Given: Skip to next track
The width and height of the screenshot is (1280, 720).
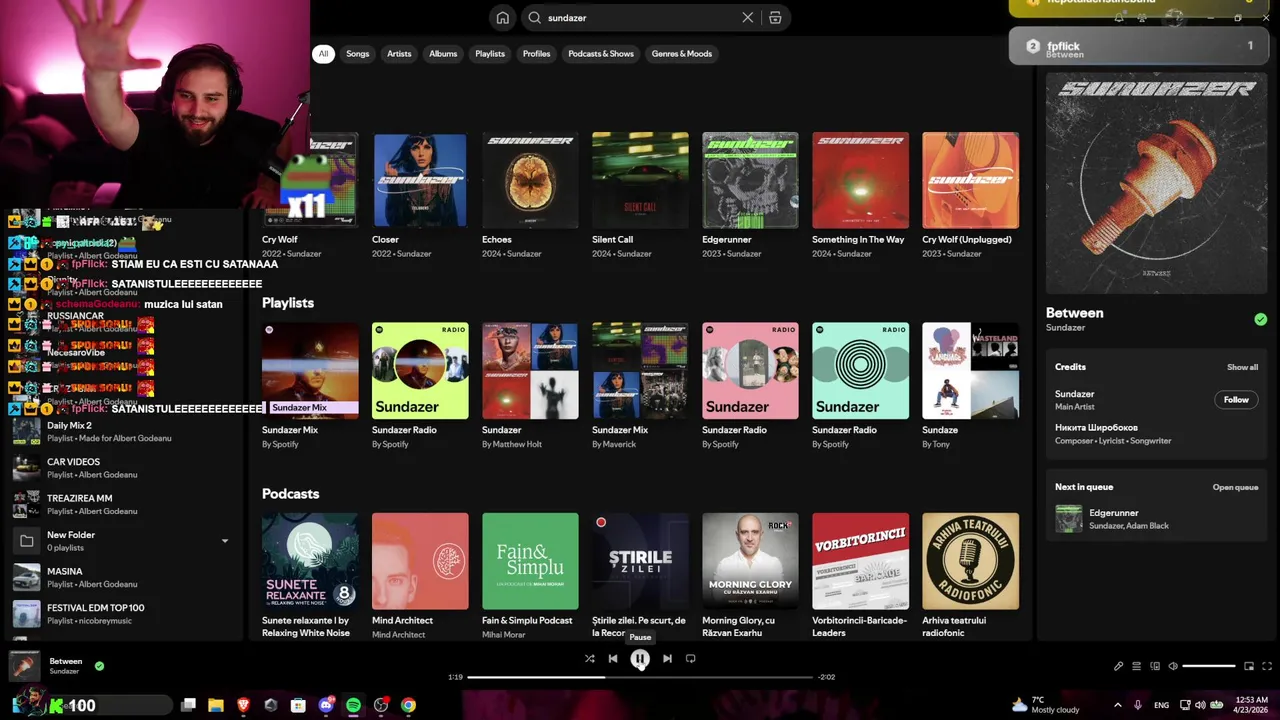Looking at the screenshot, I should click(667, 658).
